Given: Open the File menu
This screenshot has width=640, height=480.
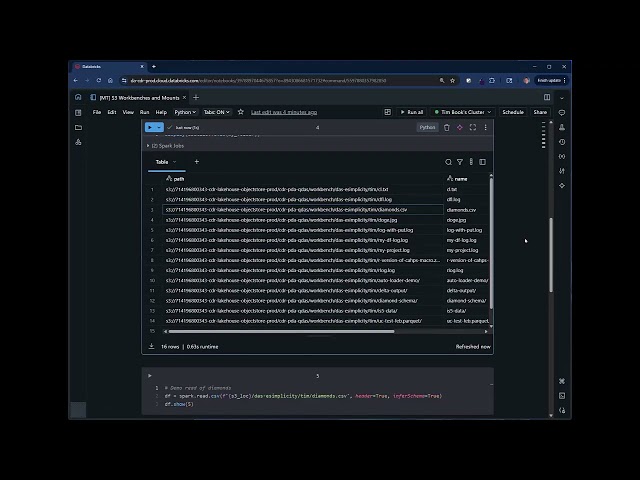Looking at the screenshot, I should coord(97,112).
